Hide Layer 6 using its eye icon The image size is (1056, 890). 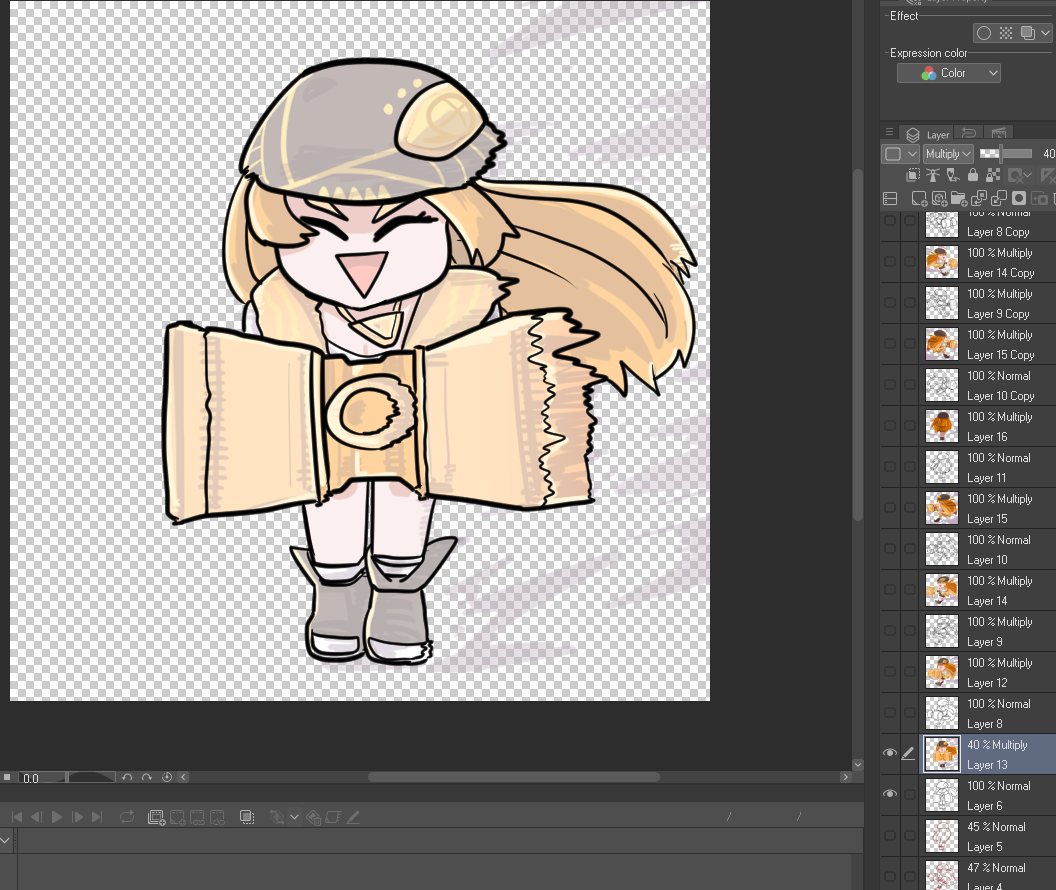click(x=889, y=795)
